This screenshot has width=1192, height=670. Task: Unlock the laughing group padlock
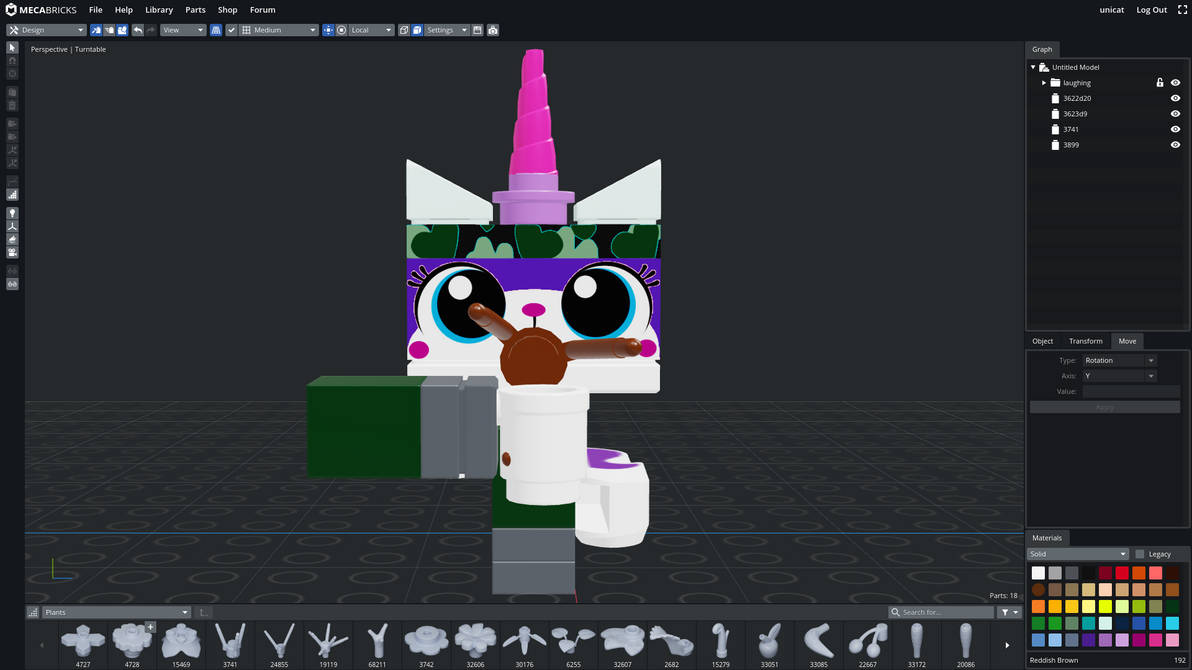[1159, 83]
